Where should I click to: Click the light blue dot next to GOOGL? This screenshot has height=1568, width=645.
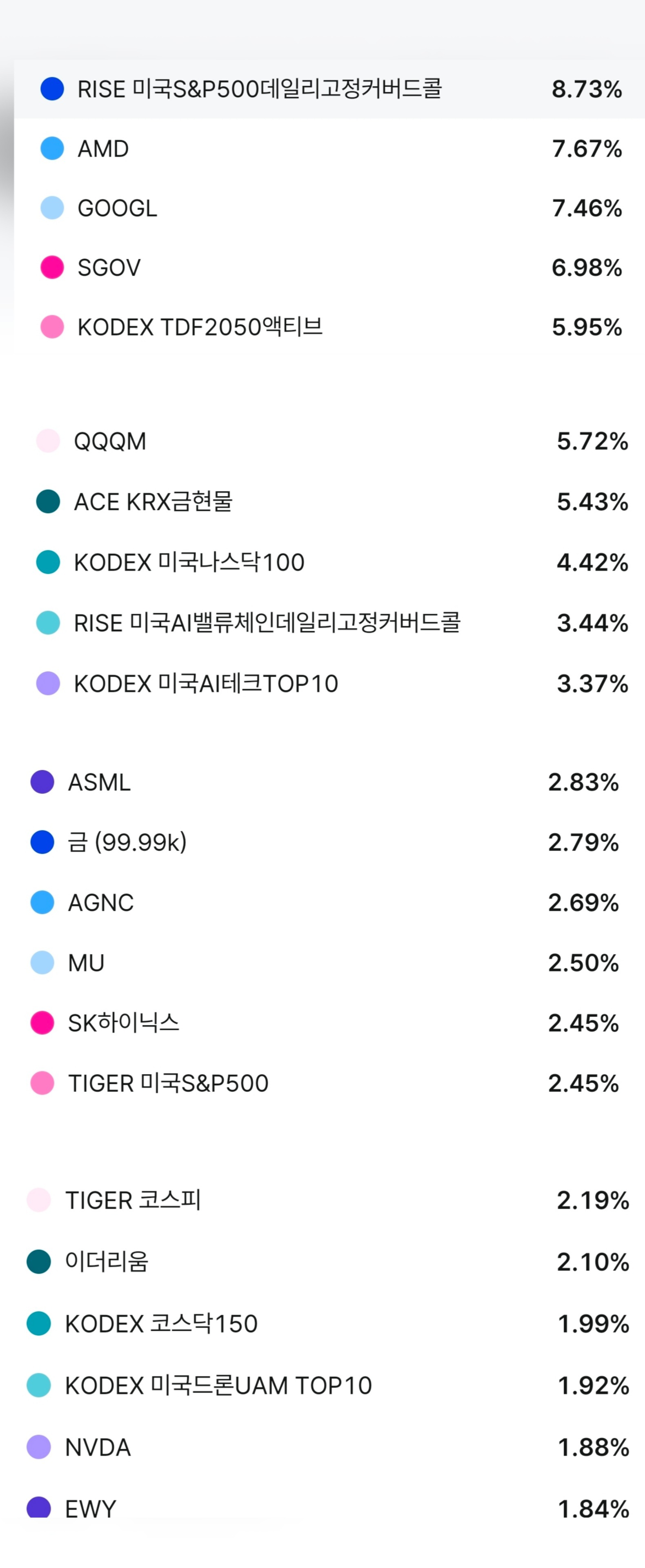point(52,207)
